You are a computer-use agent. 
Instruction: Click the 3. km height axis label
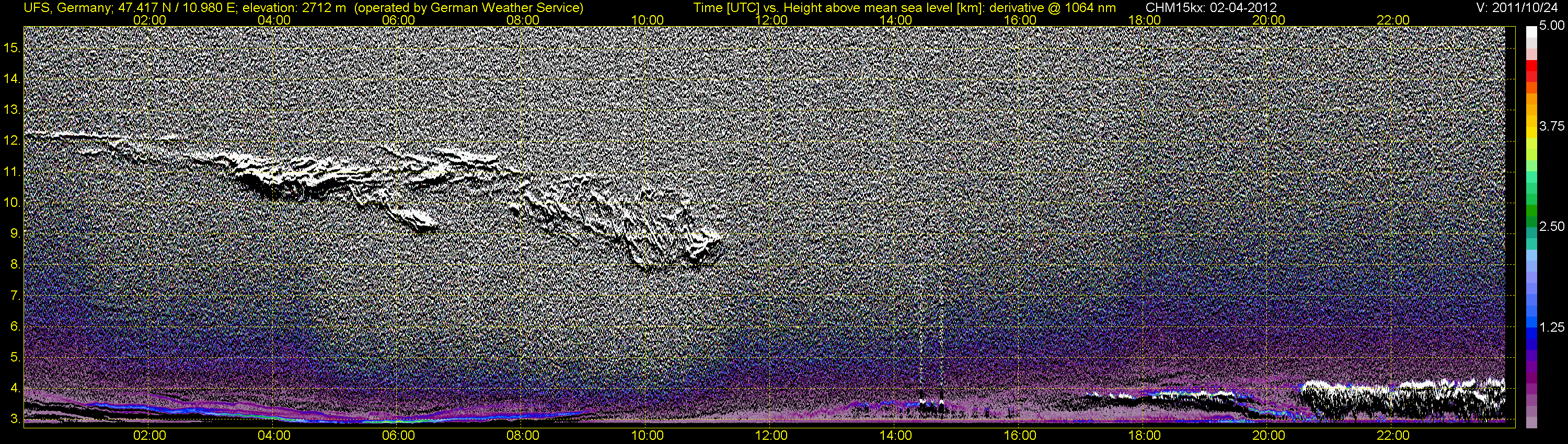[x=16, y=419]
